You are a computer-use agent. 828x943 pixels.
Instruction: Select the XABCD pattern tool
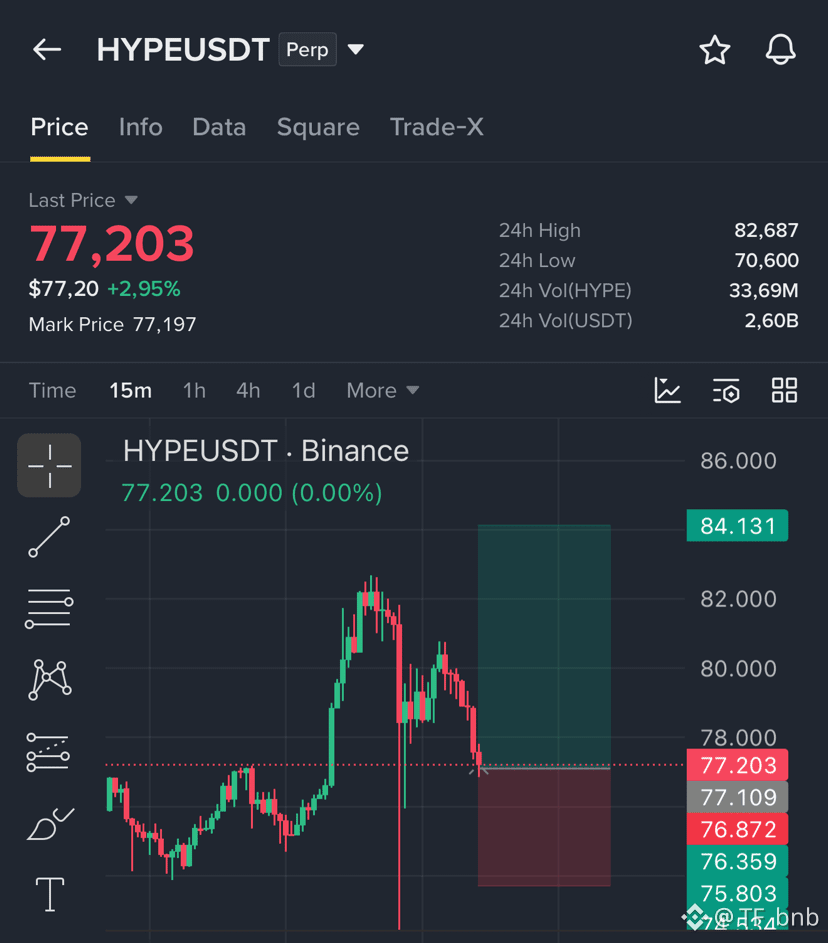(50, 680)
